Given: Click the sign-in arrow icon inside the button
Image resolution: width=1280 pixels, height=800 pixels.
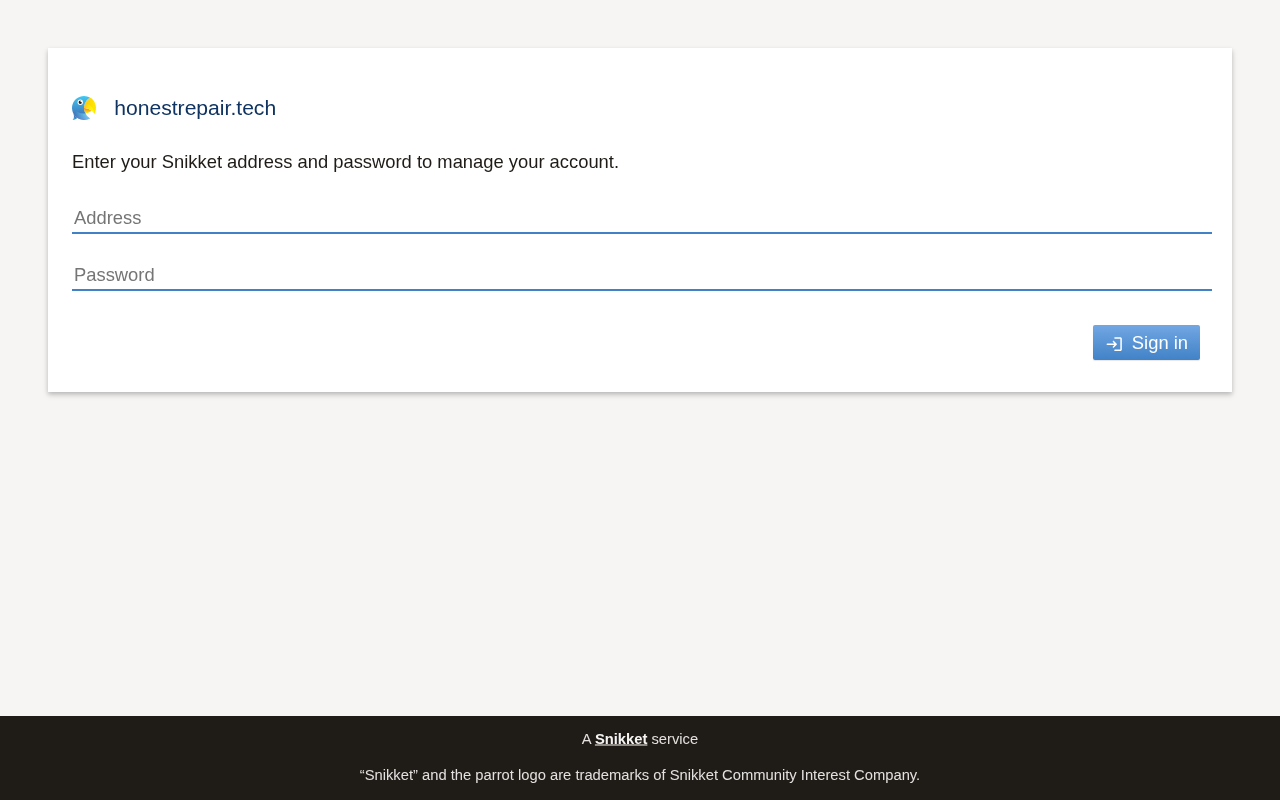Looking at the screenshot, I should 1114,344.
